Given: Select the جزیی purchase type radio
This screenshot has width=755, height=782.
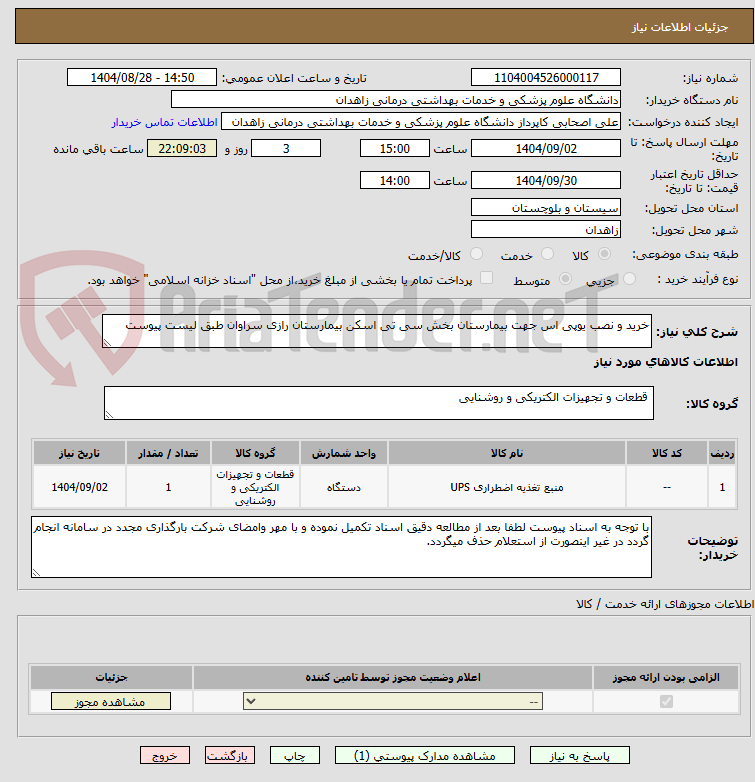Looking at the screenshot, I should (629, 279).
